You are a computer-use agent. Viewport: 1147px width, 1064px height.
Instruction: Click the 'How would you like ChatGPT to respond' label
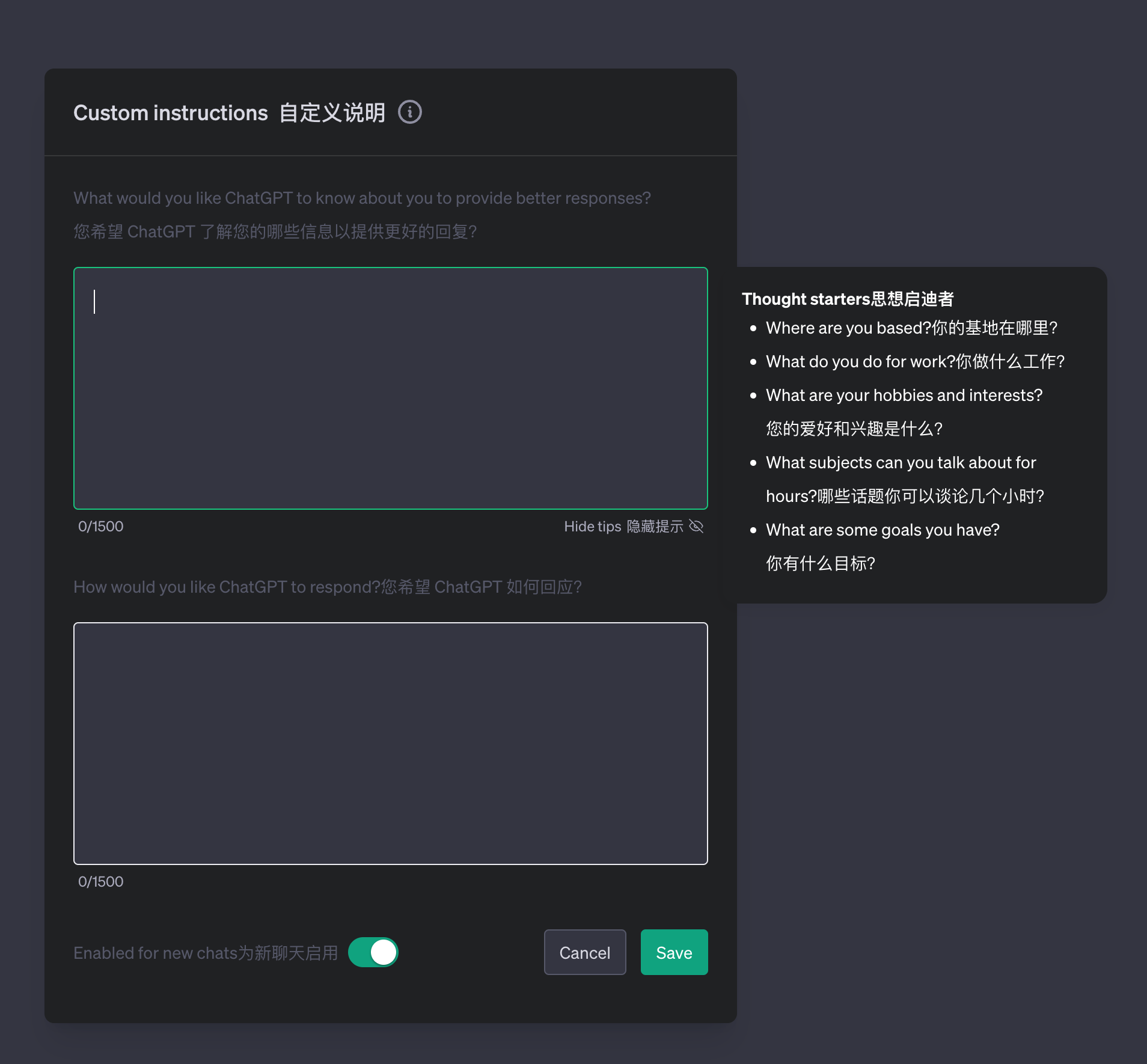[x=328, y=587]
